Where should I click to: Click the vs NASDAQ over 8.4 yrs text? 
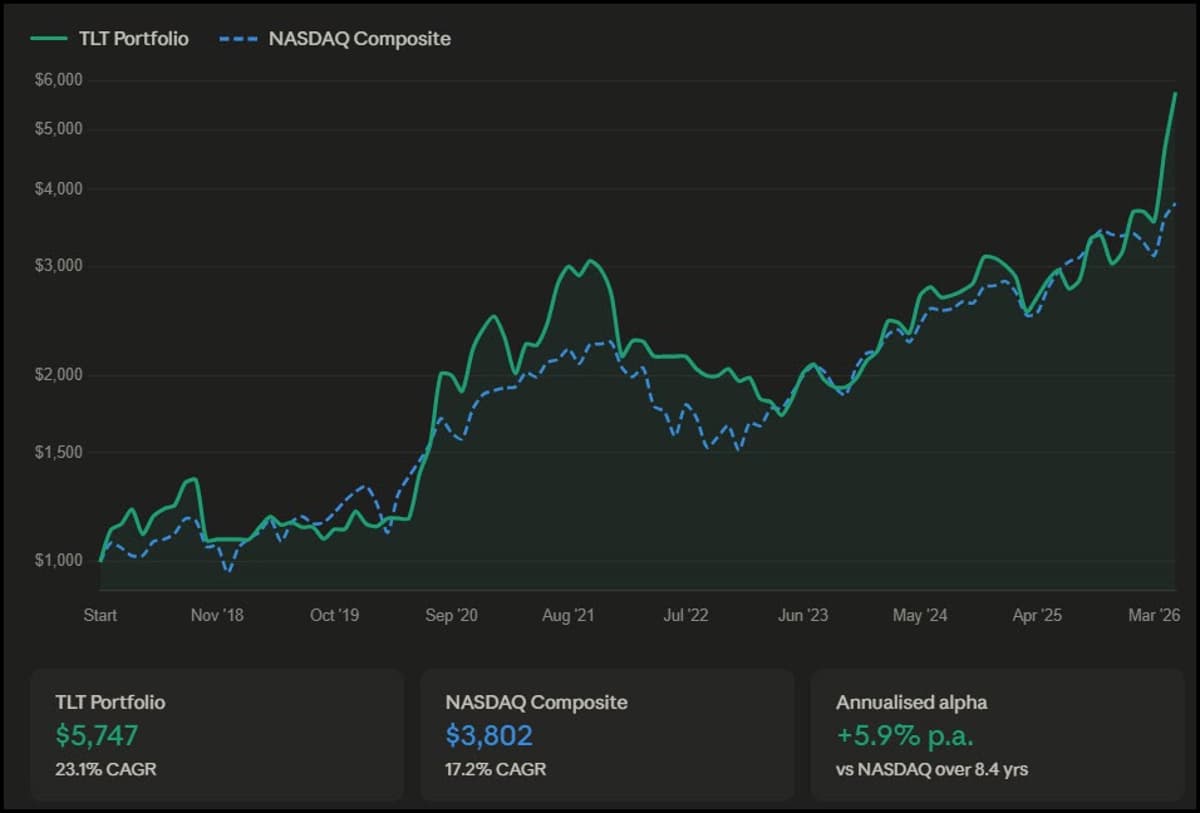(x=932, y=770)
